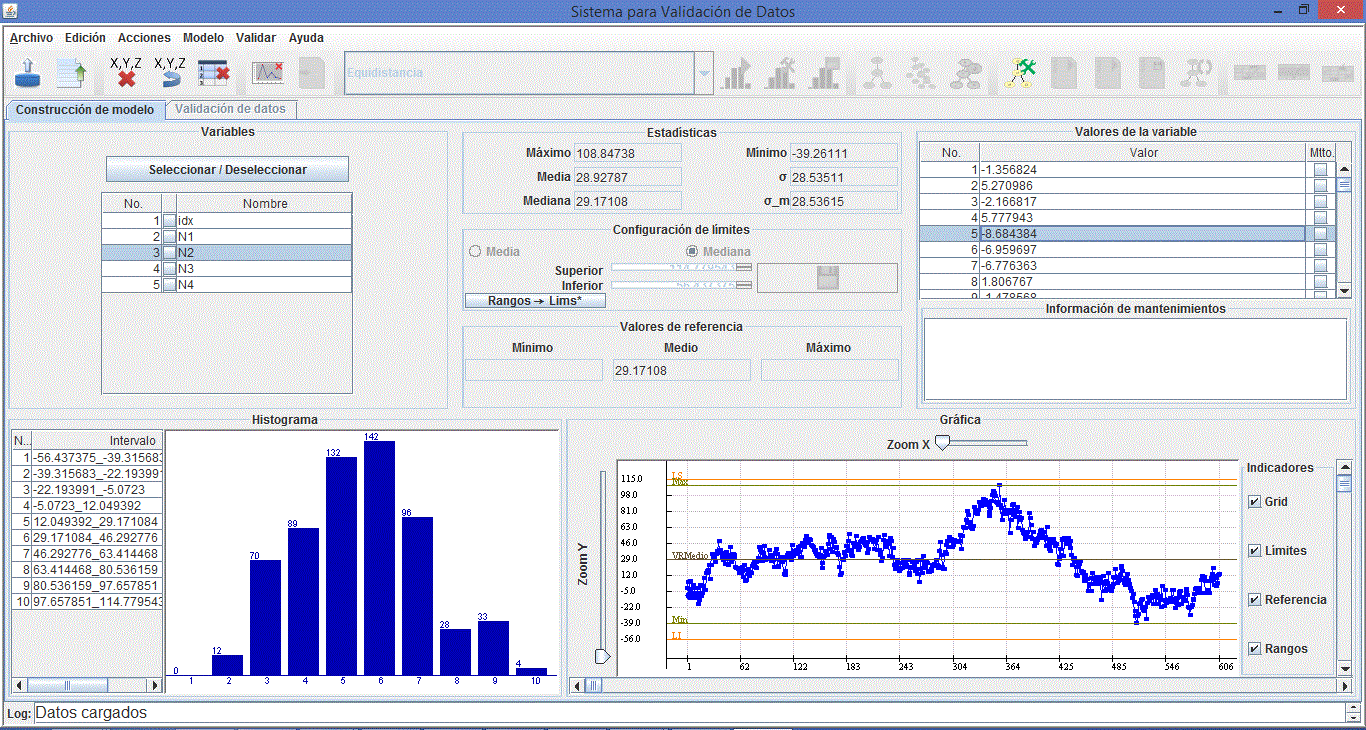
Task: Select the Media radio button
Action: pyautogui.click(x=475, y=252)
